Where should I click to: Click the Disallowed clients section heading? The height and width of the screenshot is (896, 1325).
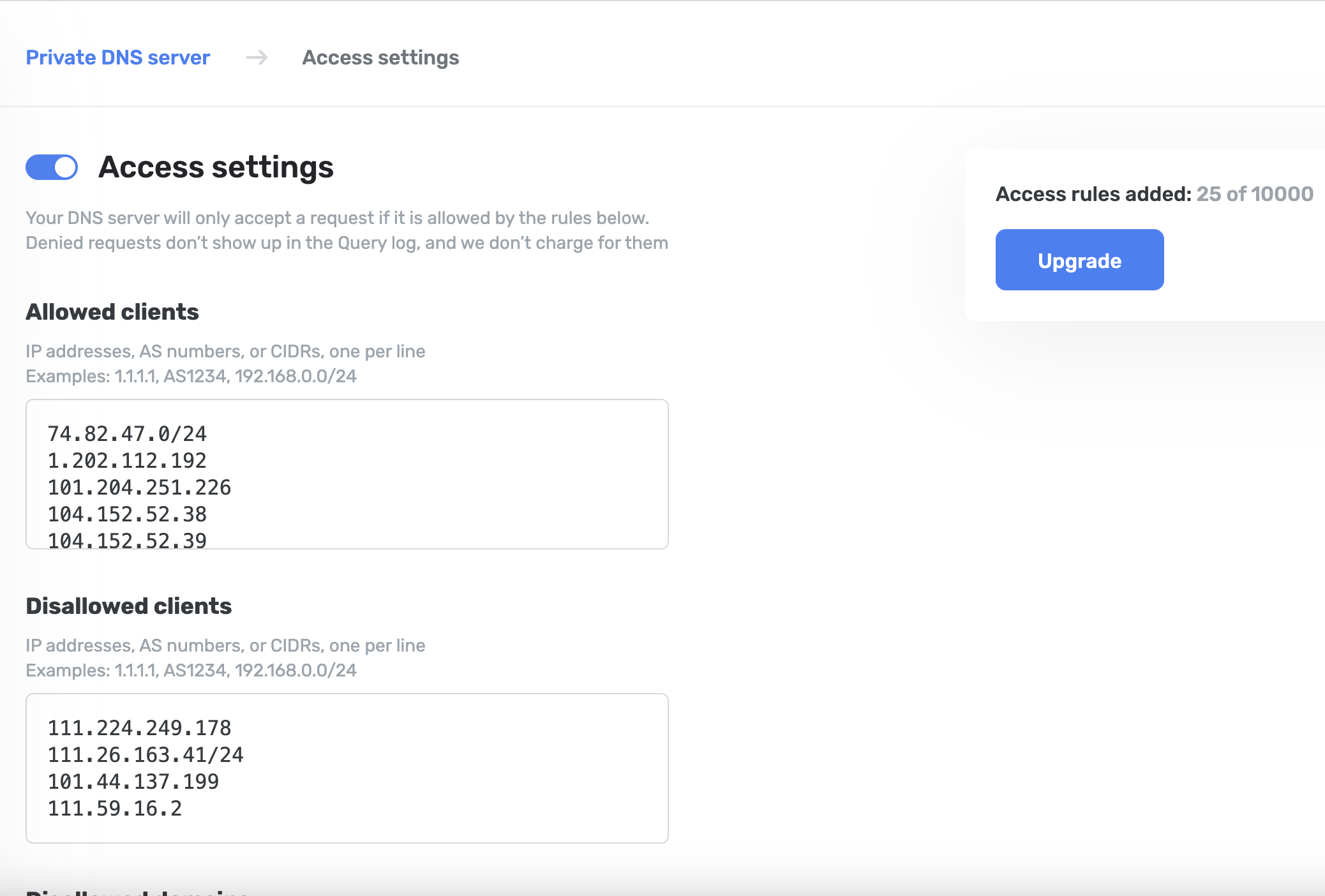pos(128,606)
